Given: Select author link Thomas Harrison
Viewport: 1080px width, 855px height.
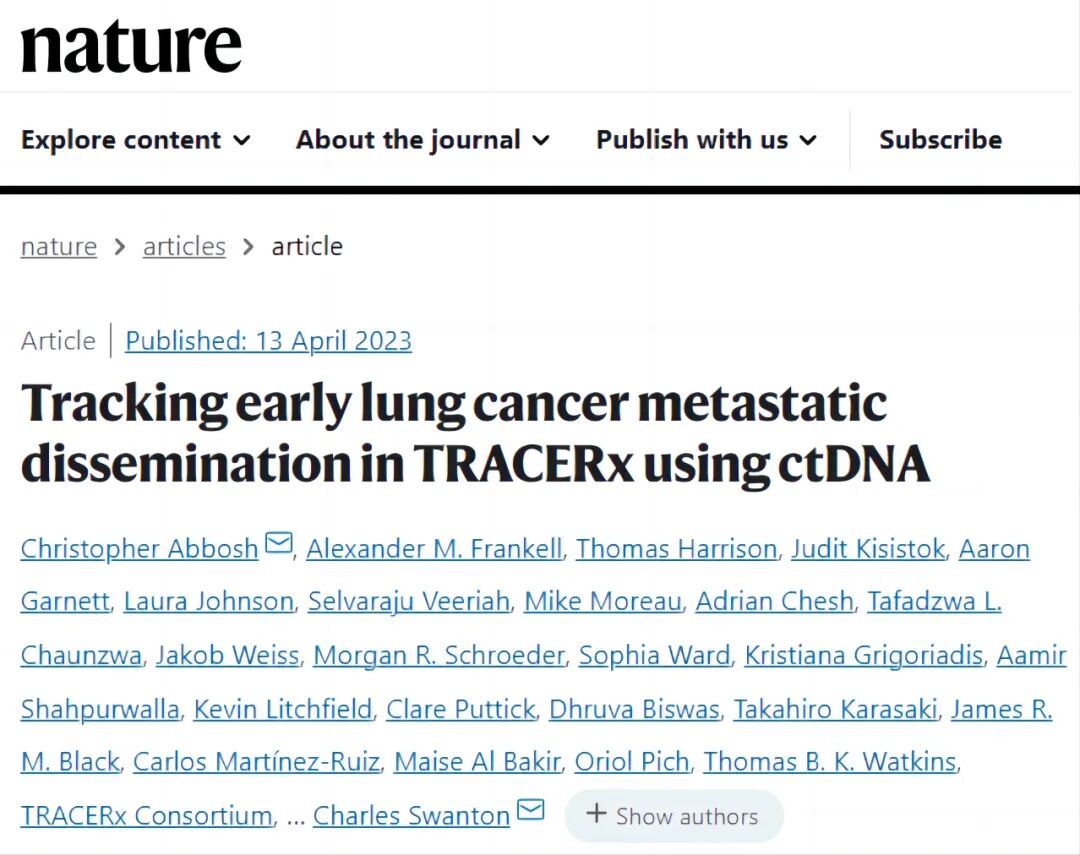Looking at the screenshot, I should (x=676, y=549).
